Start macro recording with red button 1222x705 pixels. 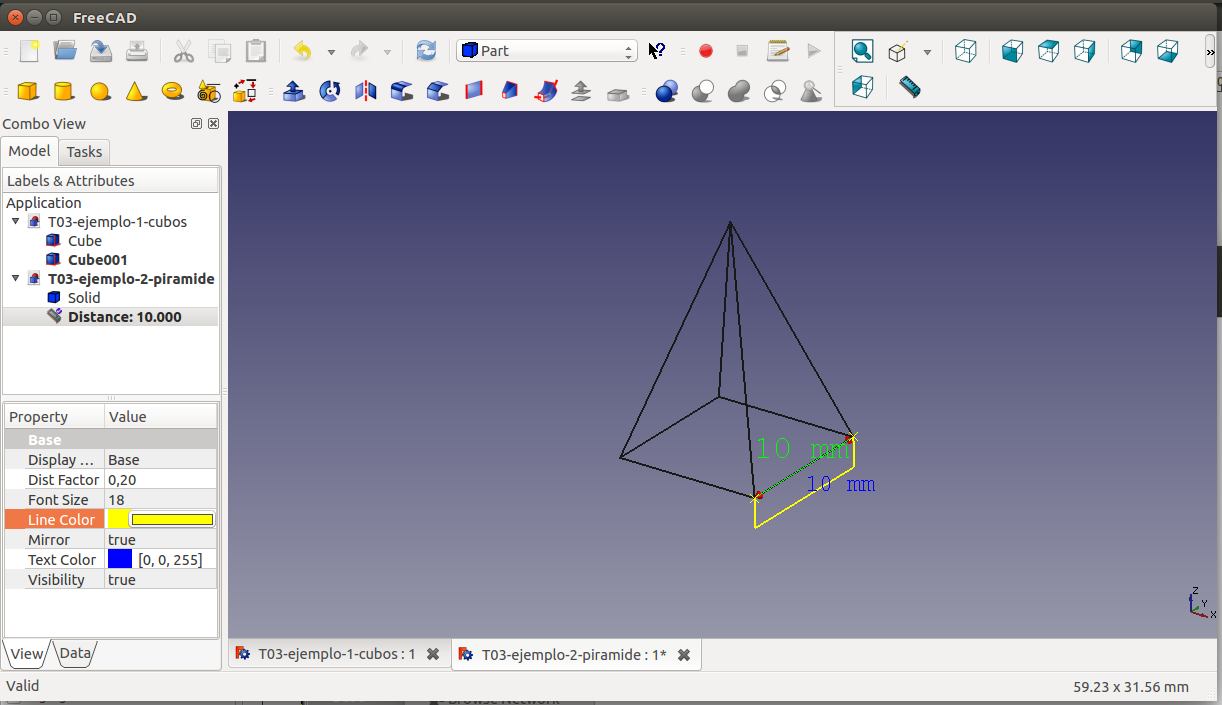[x=706, y=51]
